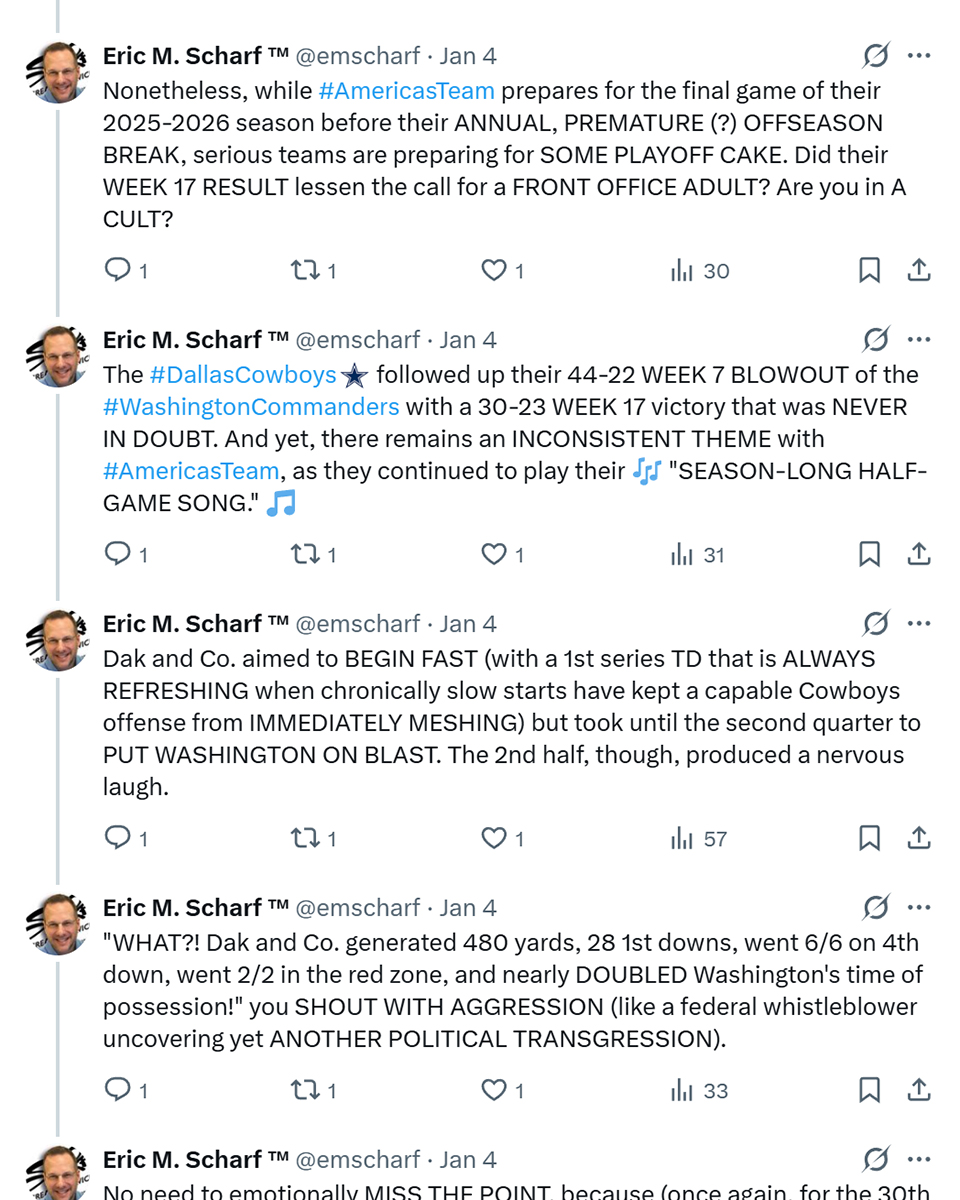Share the playoff cake tweet

919,270
